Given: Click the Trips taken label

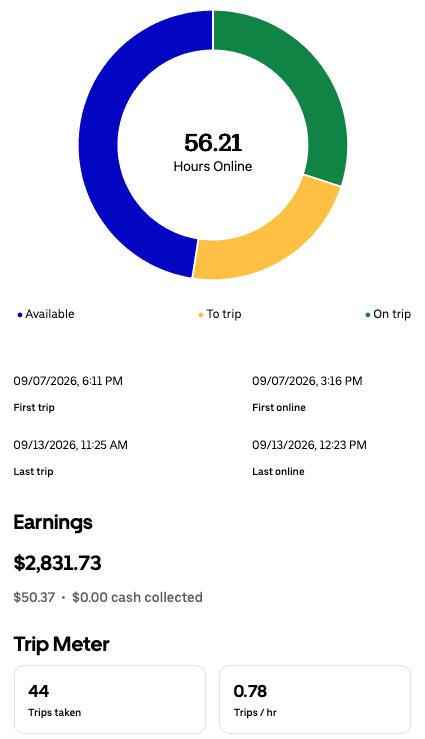Looking at the screenshot, I should 55,713.
